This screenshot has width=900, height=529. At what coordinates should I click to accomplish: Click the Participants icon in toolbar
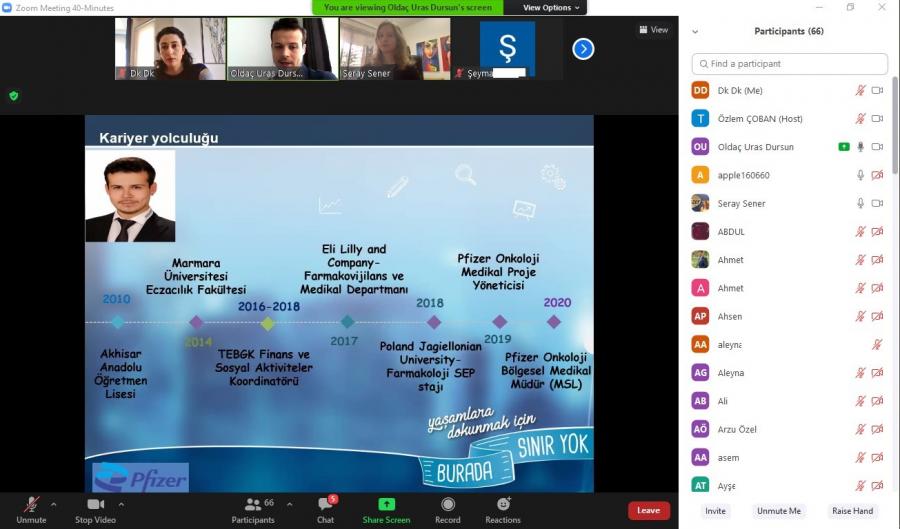[x=253, y=505]
